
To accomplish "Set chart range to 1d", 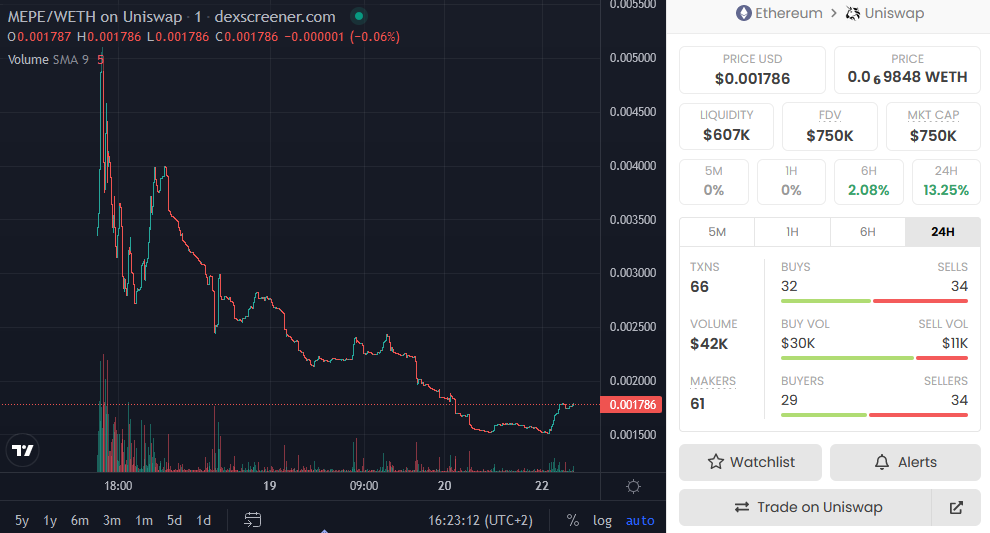I will [203, 520].
